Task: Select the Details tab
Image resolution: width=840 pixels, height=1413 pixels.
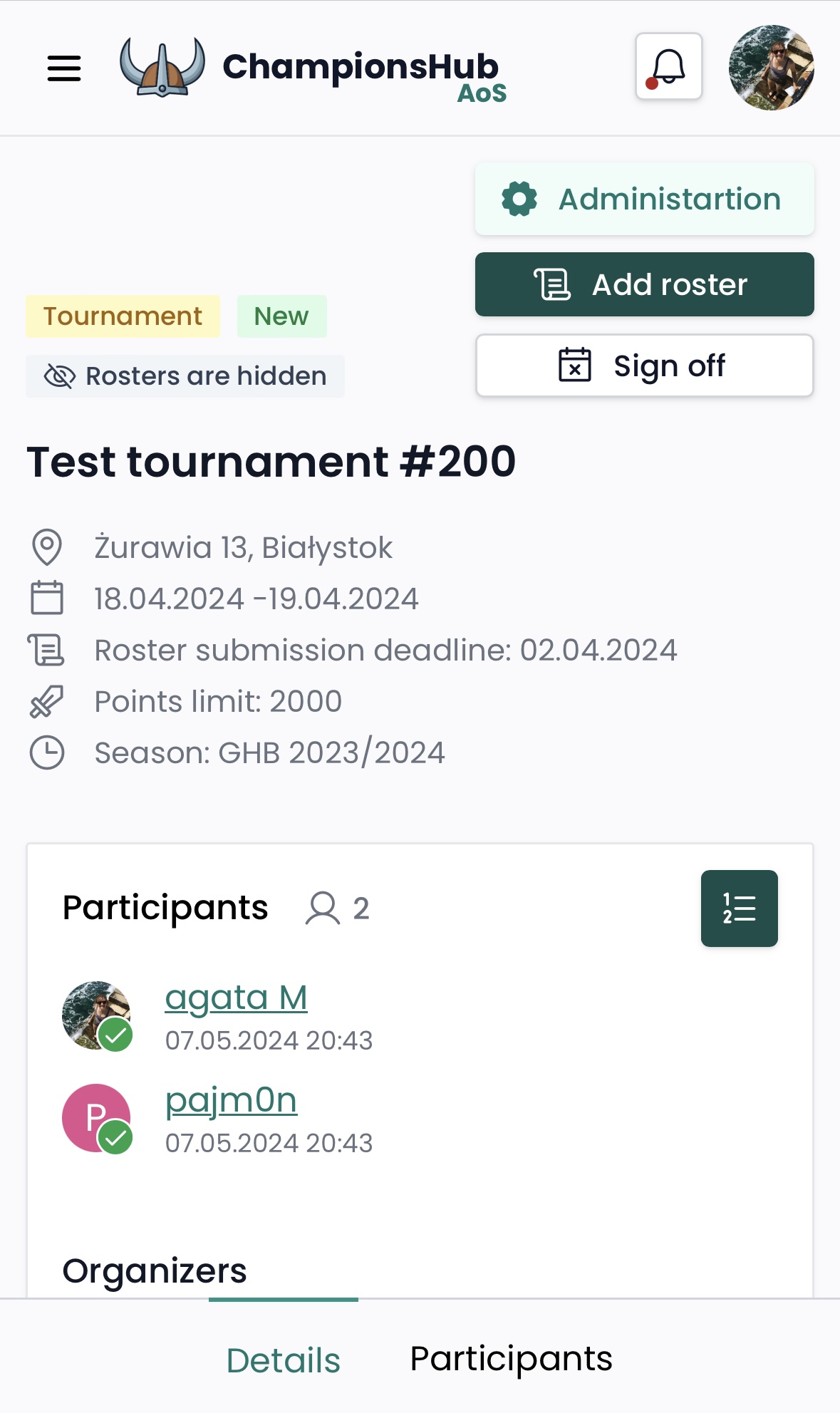Action: tap(283, 1358)
